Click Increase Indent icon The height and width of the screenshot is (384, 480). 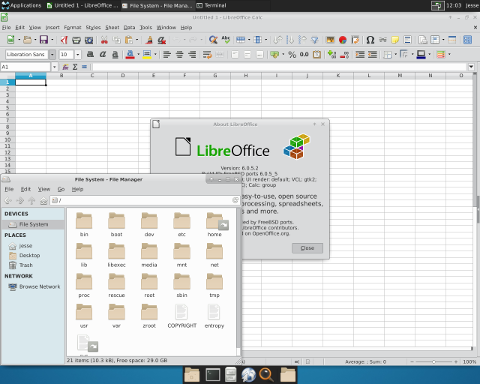click(x=360, y=54)
